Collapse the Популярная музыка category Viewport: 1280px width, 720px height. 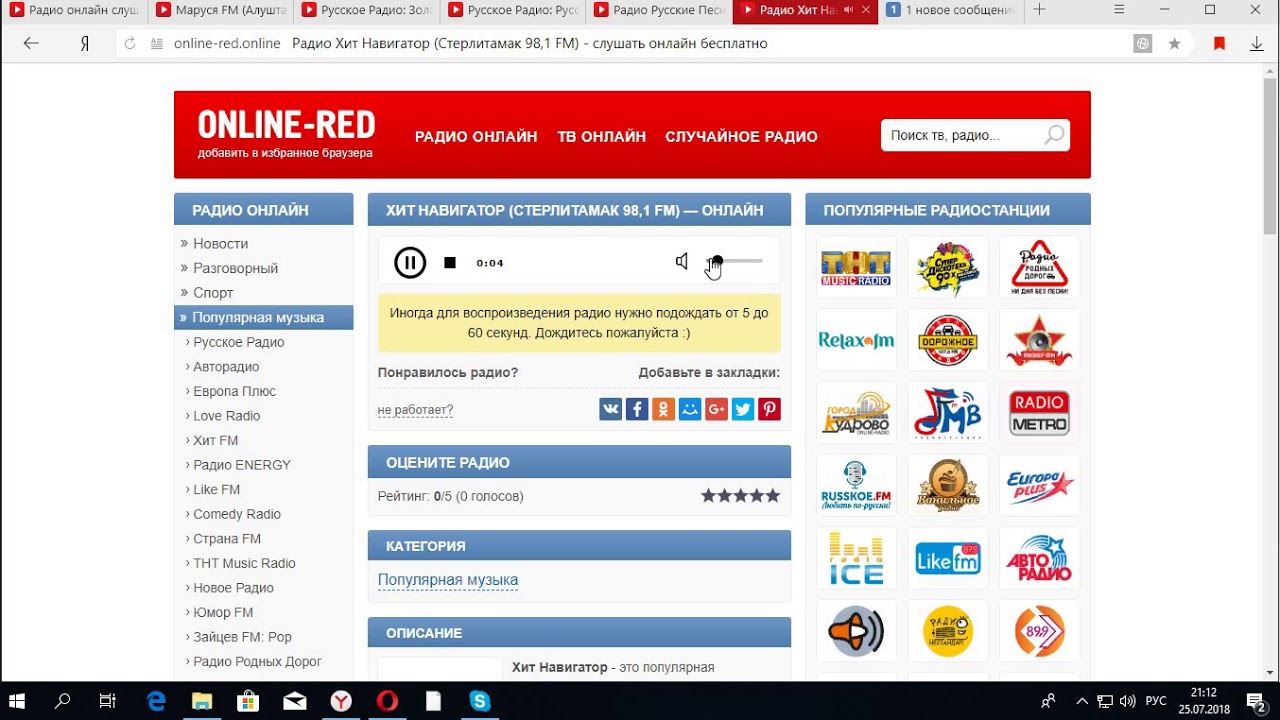coord(263,317)
